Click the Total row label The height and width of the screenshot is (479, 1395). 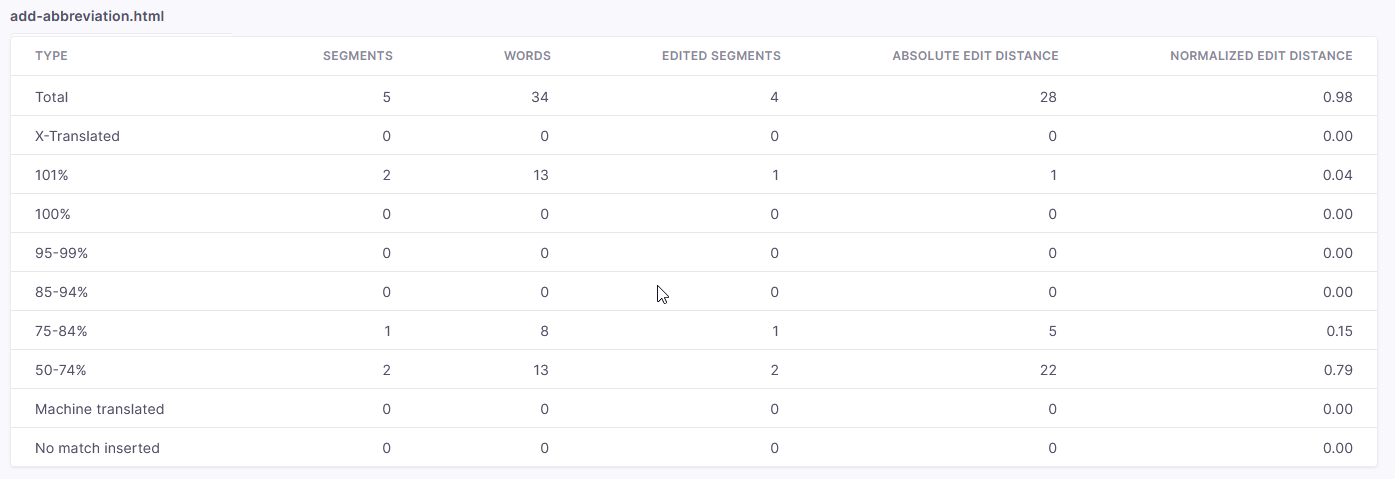pyautogui.click(x=52, y=97)
